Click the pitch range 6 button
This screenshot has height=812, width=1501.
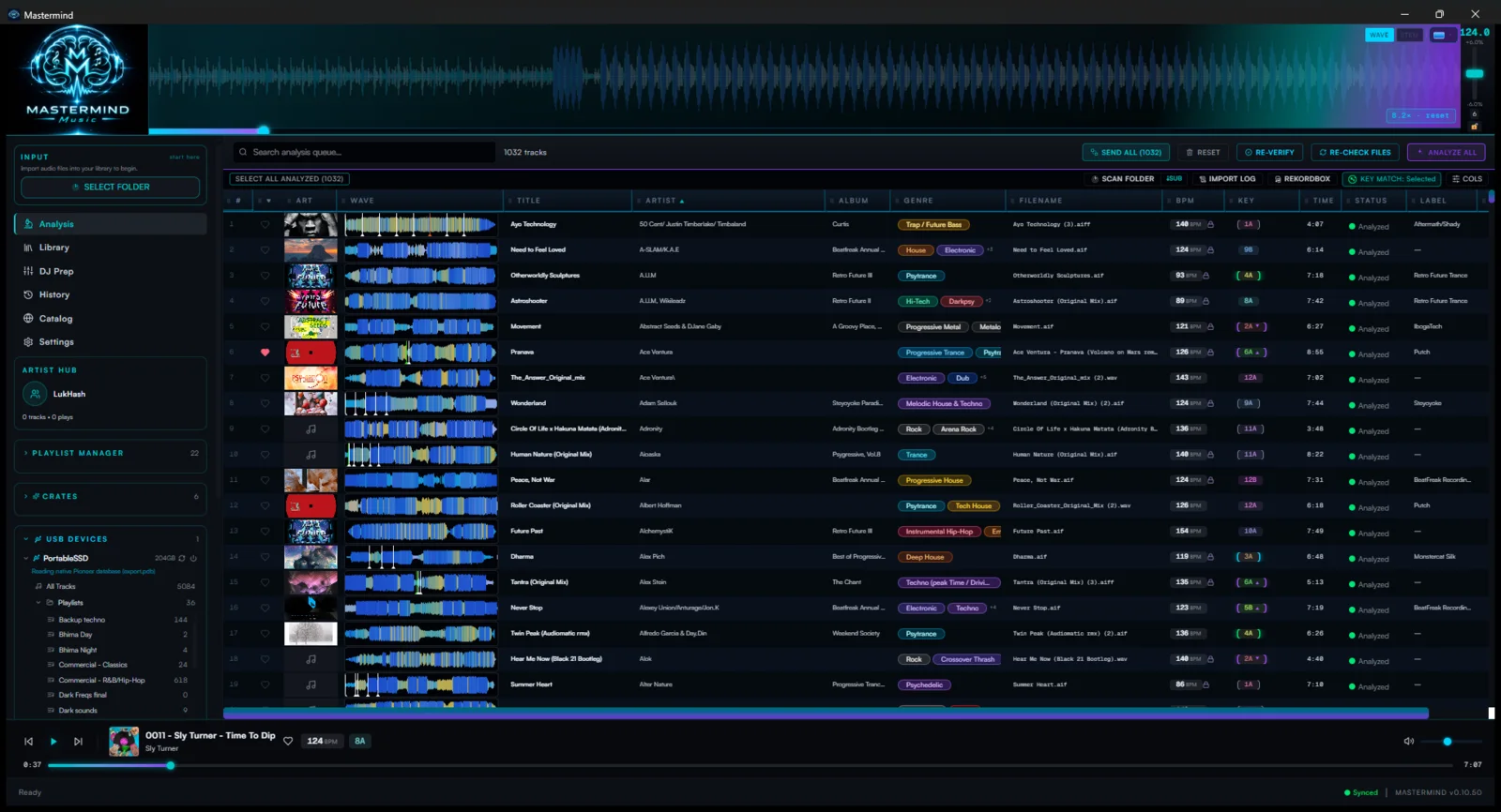click(x=1475, y=114)
